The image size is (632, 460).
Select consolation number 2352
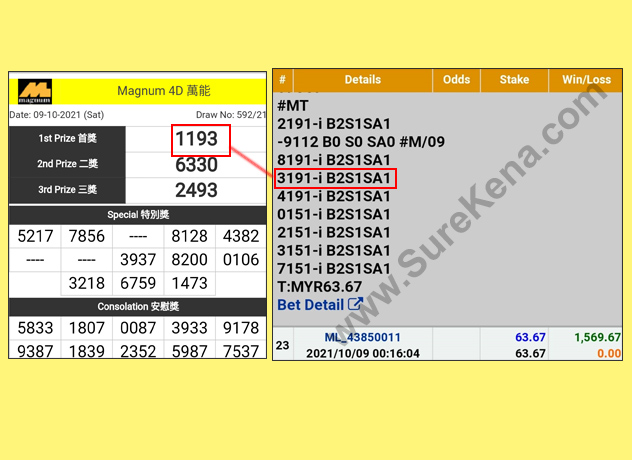pos(138,351)
